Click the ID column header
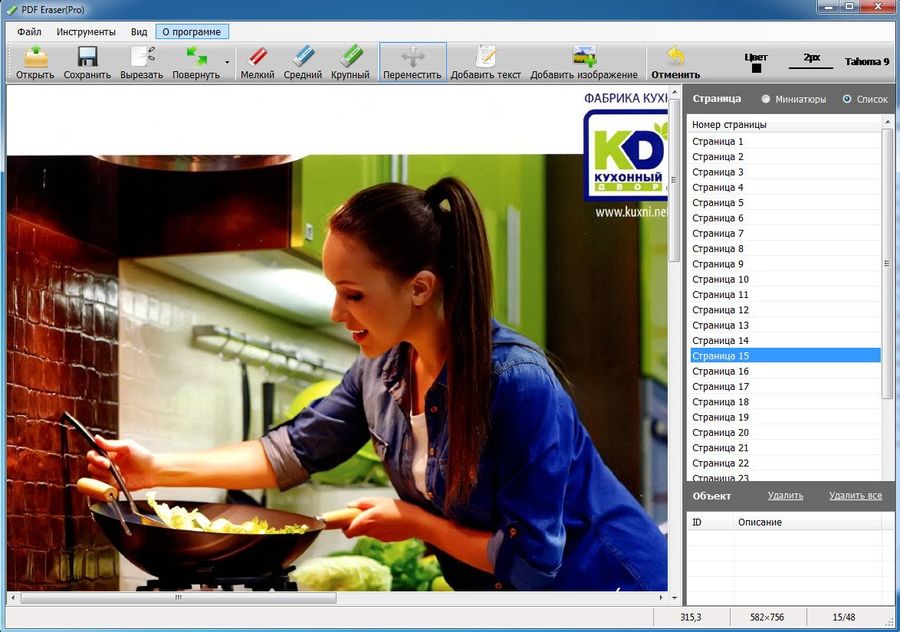 coord(711,522)
